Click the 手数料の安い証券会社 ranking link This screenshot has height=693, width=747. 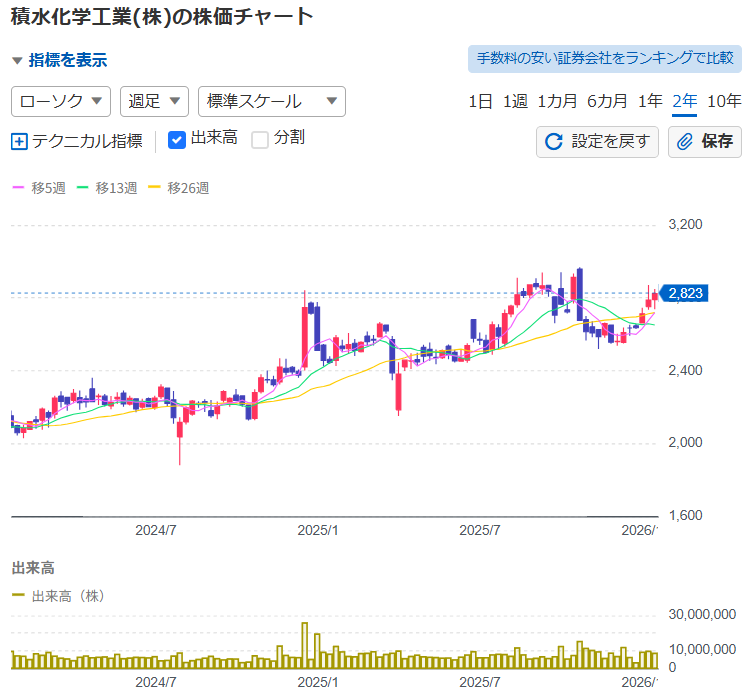(604, 59)
